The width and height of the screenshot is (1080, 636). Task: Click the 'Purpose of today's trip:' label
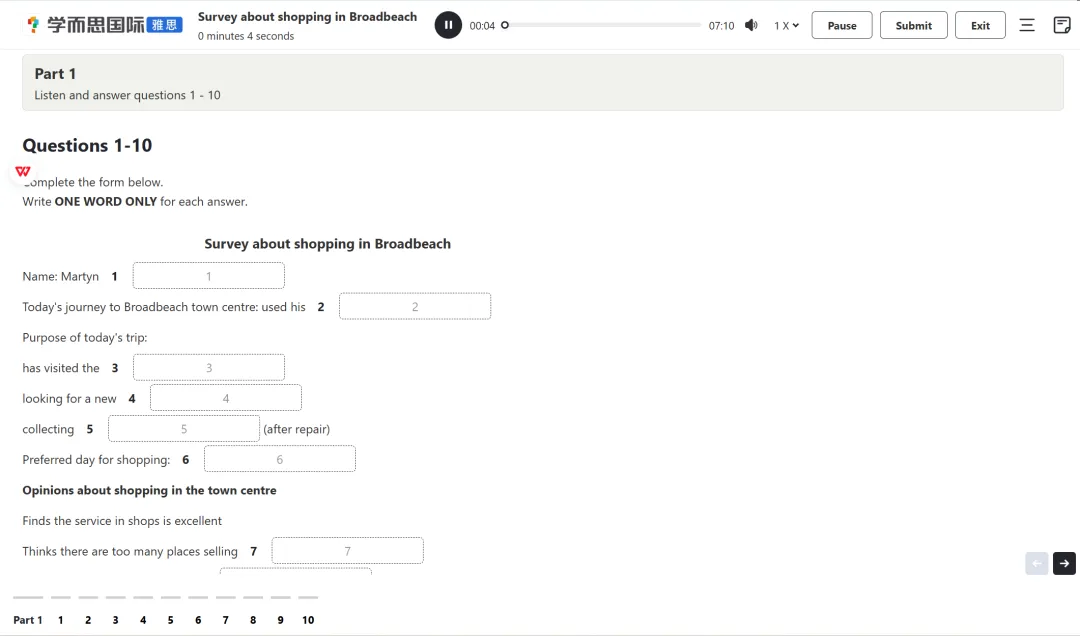click(x=85, y=337)
